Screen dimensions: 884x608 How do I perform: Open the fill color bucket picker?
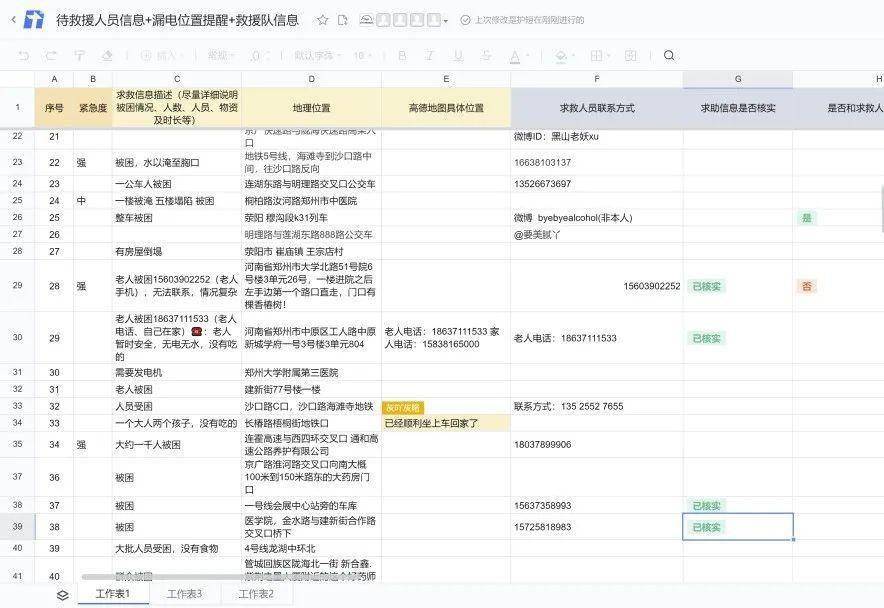pos(561,56)
